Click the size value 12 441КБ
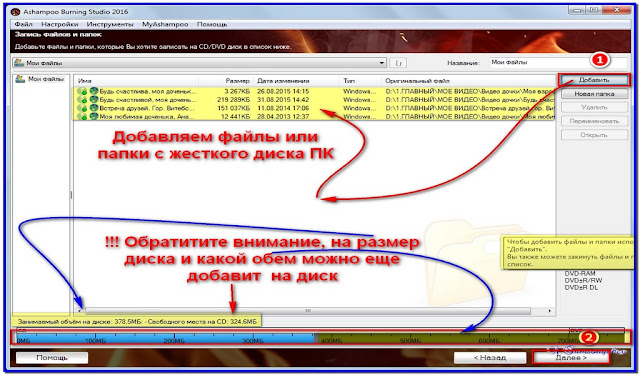Screen dimensions: 640x375 click(x=235, y=117)
